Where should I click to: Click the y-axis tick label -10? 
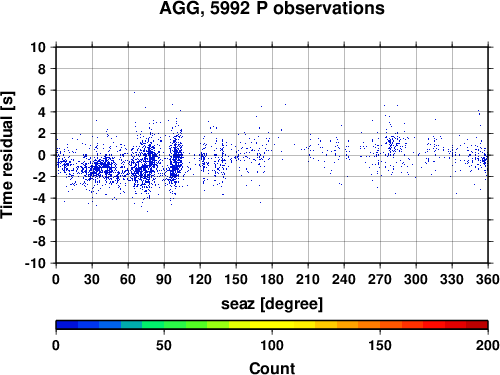tap(35, 263)
